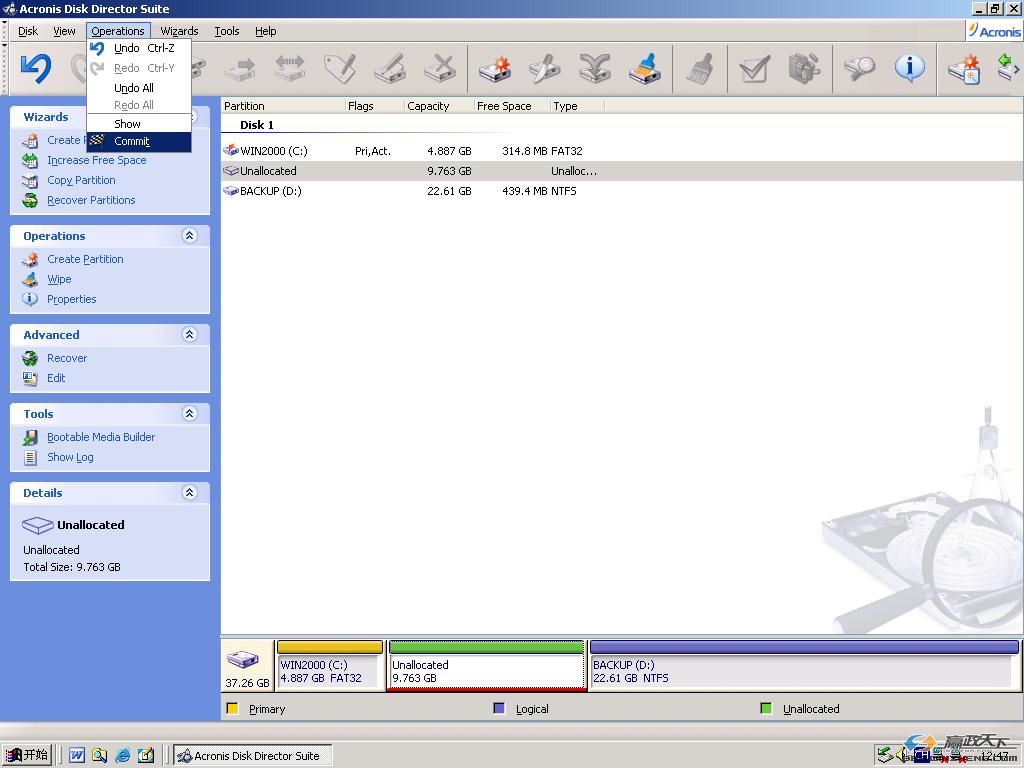Image resolution: width=1024 pixels, height=768 pixels.
Task: Click the Show Log document icon
Action: pyautogui.click(x=30, y=457)
